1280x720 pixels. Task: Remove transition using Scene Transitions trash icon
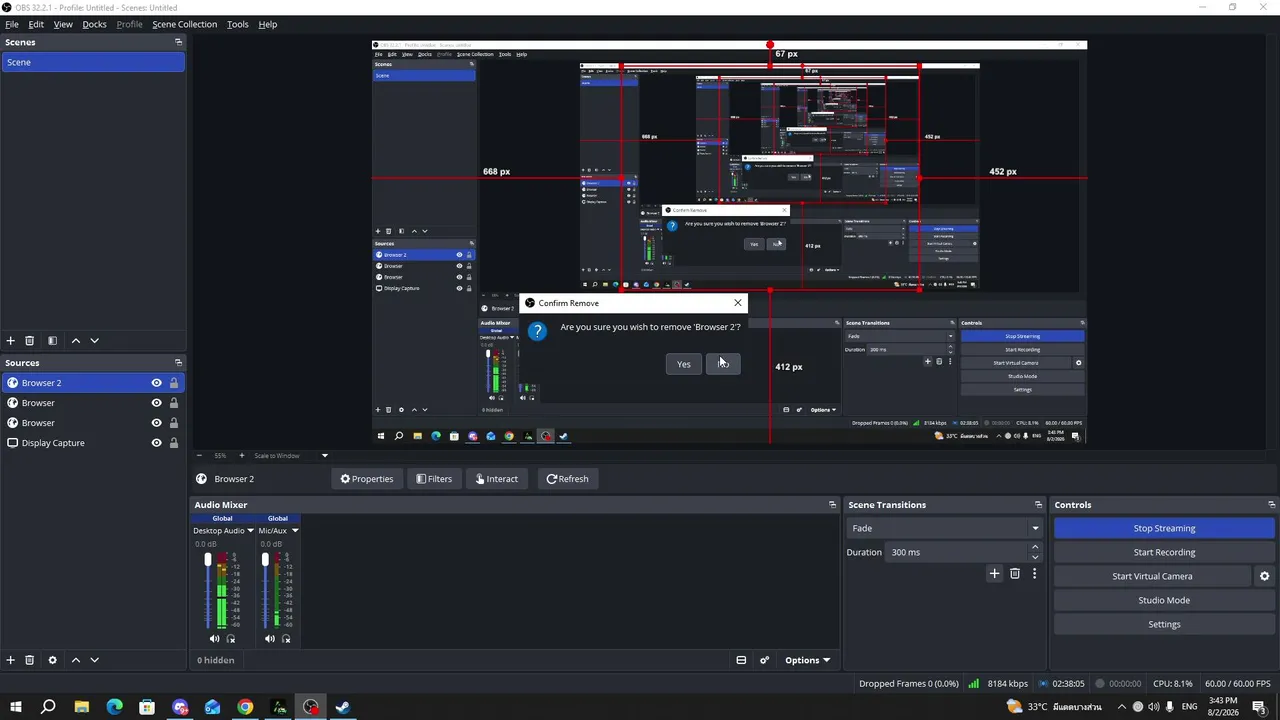click(1015, 574)
